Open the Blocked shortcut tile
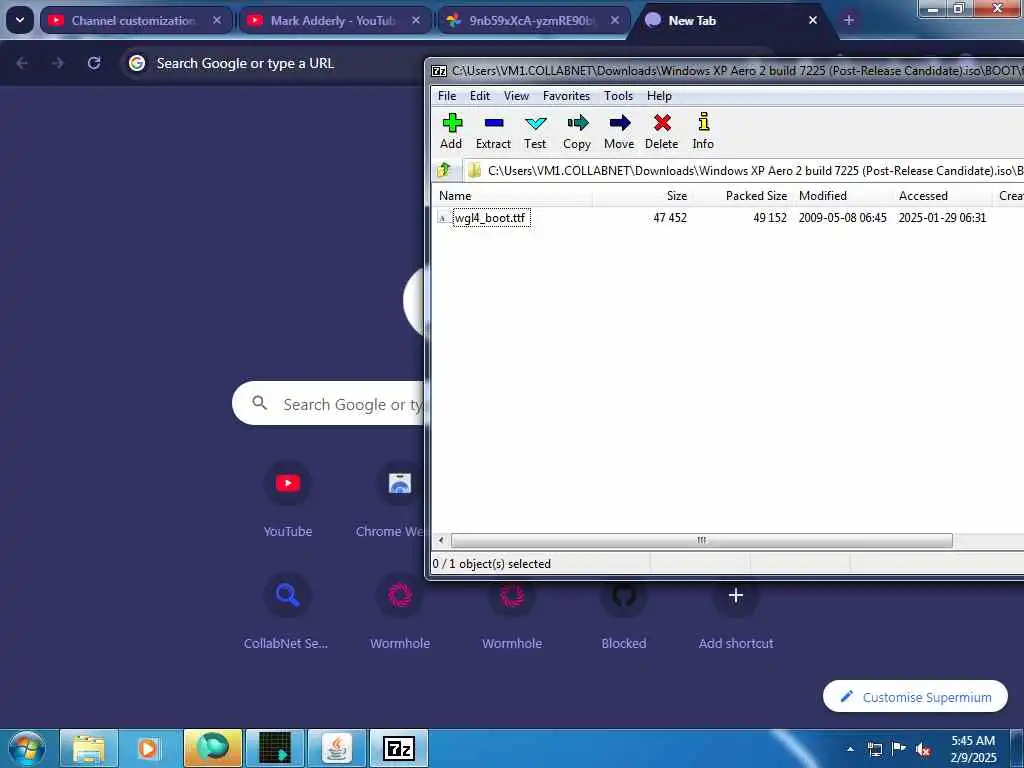The height and width of the screenshot is (768, 1024). point(624,613)
